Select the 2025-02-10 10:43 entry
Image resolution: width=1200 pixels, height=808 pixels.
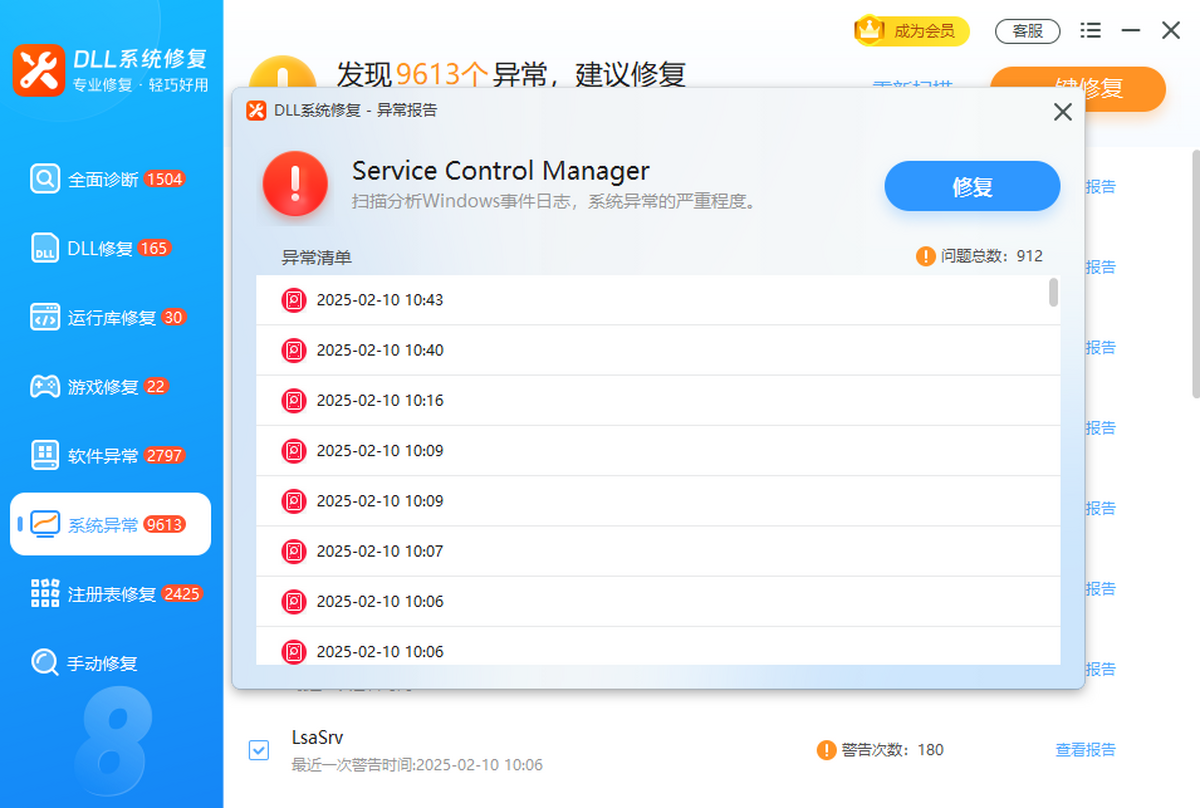tap(658, 300)
